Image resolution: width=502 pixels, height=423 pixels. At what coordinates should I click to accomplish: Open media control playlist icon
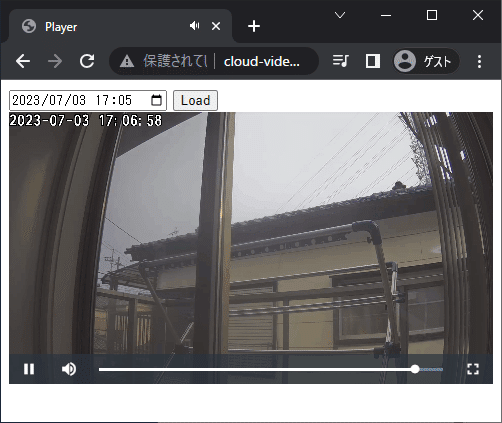[x=341, y=61]
